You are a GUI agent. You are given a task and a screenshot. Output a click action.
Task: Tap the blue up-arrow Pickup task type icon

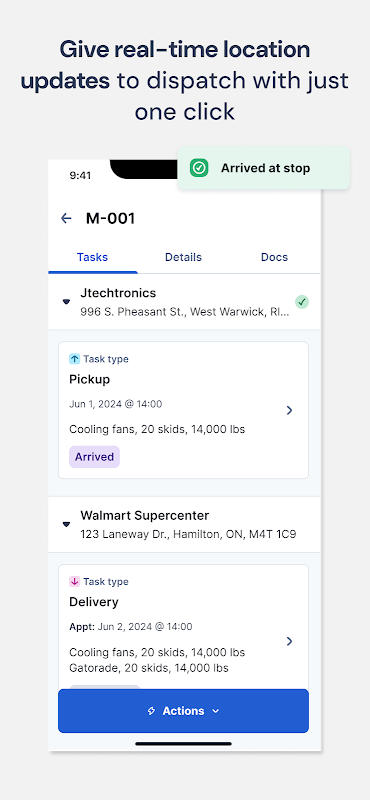tap(75, 359)
